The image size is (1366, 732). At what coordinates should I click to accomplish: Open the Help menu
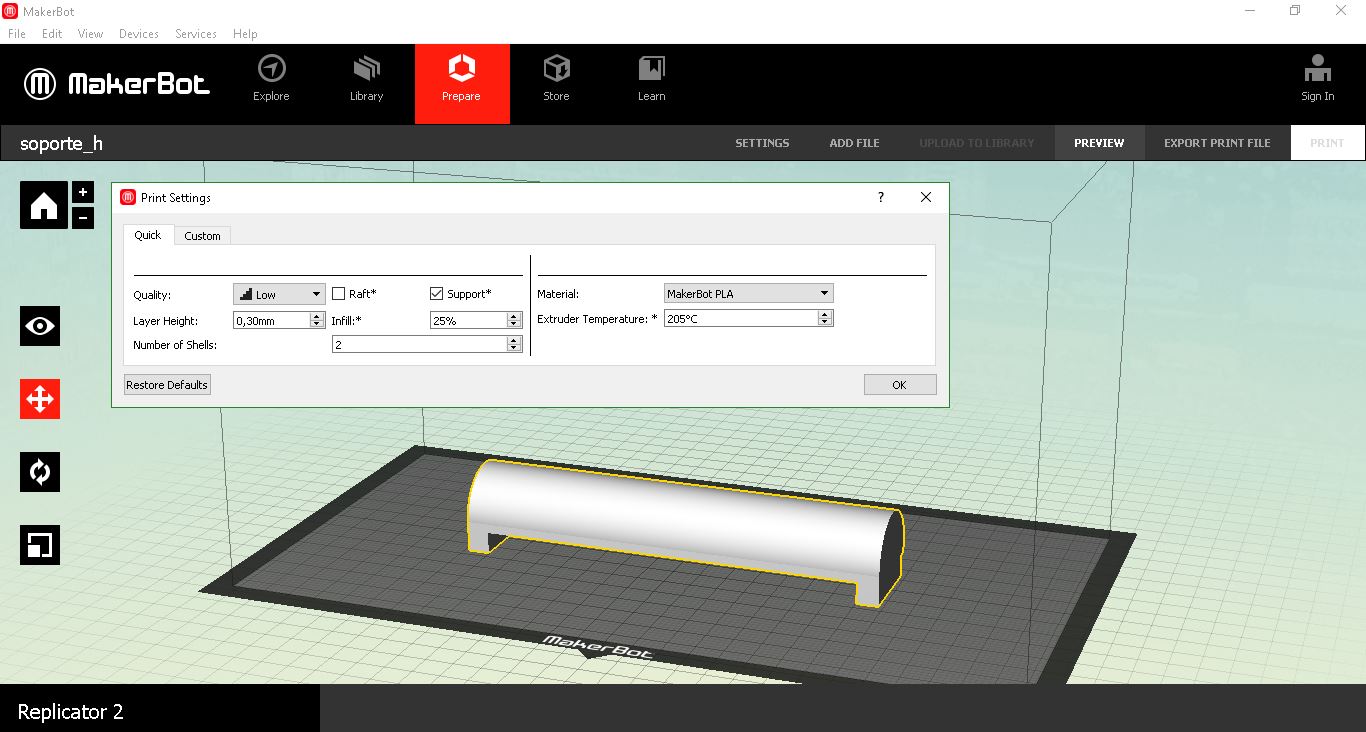click(245, 33)
